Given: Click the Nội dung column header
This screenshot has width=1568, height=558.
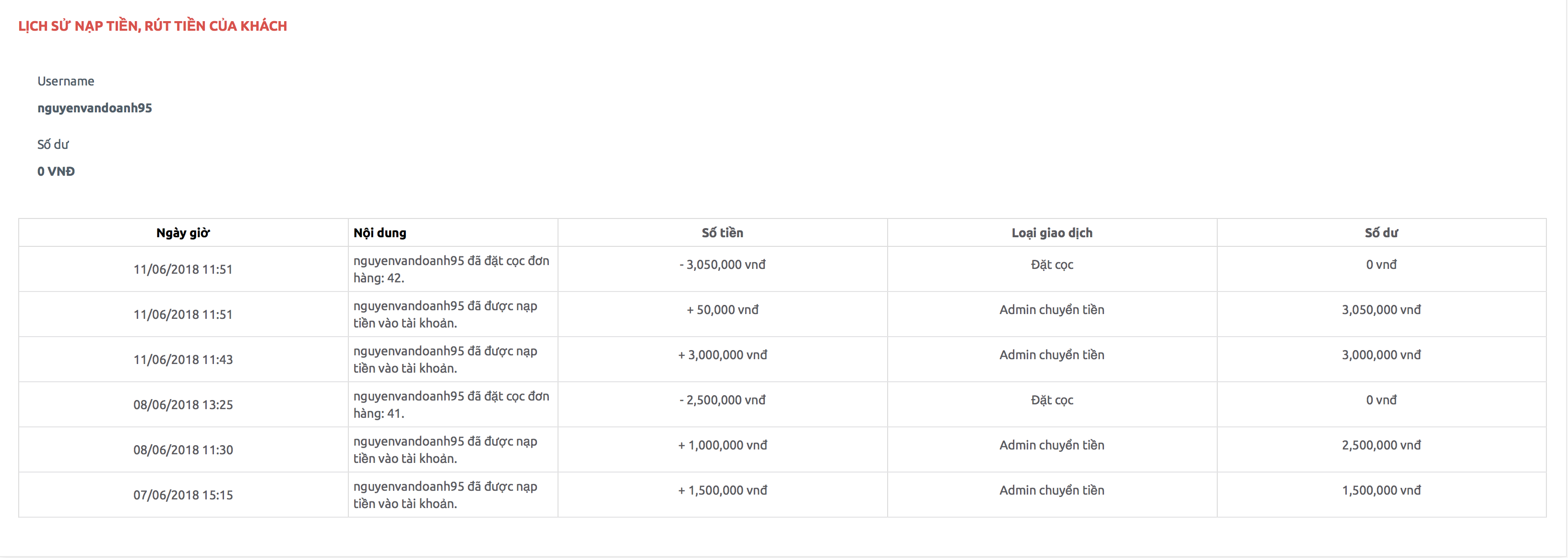Looking at the screenshot, I should pyautogui.click(x=453, y=233).
